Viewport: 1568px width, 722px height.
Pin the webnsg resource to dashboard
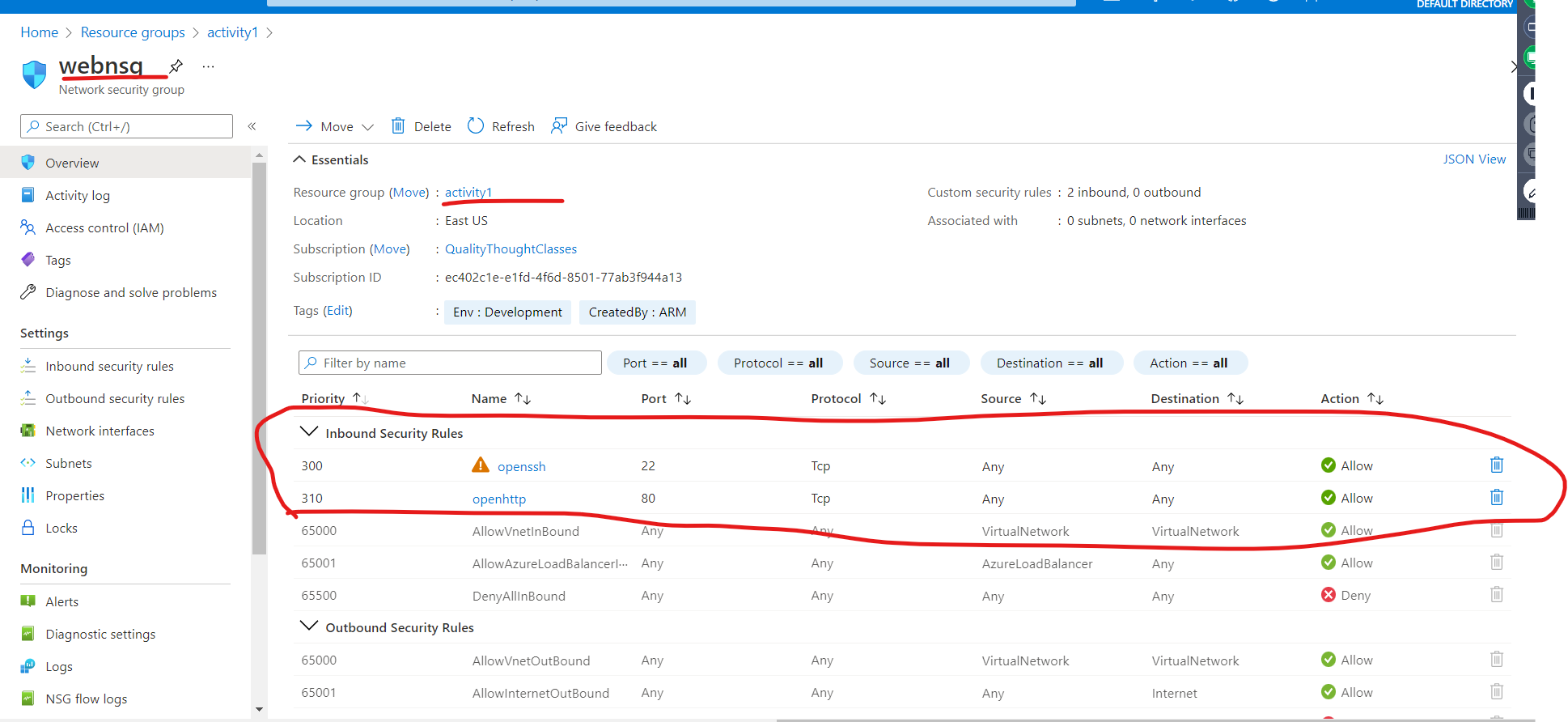pyautogui.click(x=176, y=66)
